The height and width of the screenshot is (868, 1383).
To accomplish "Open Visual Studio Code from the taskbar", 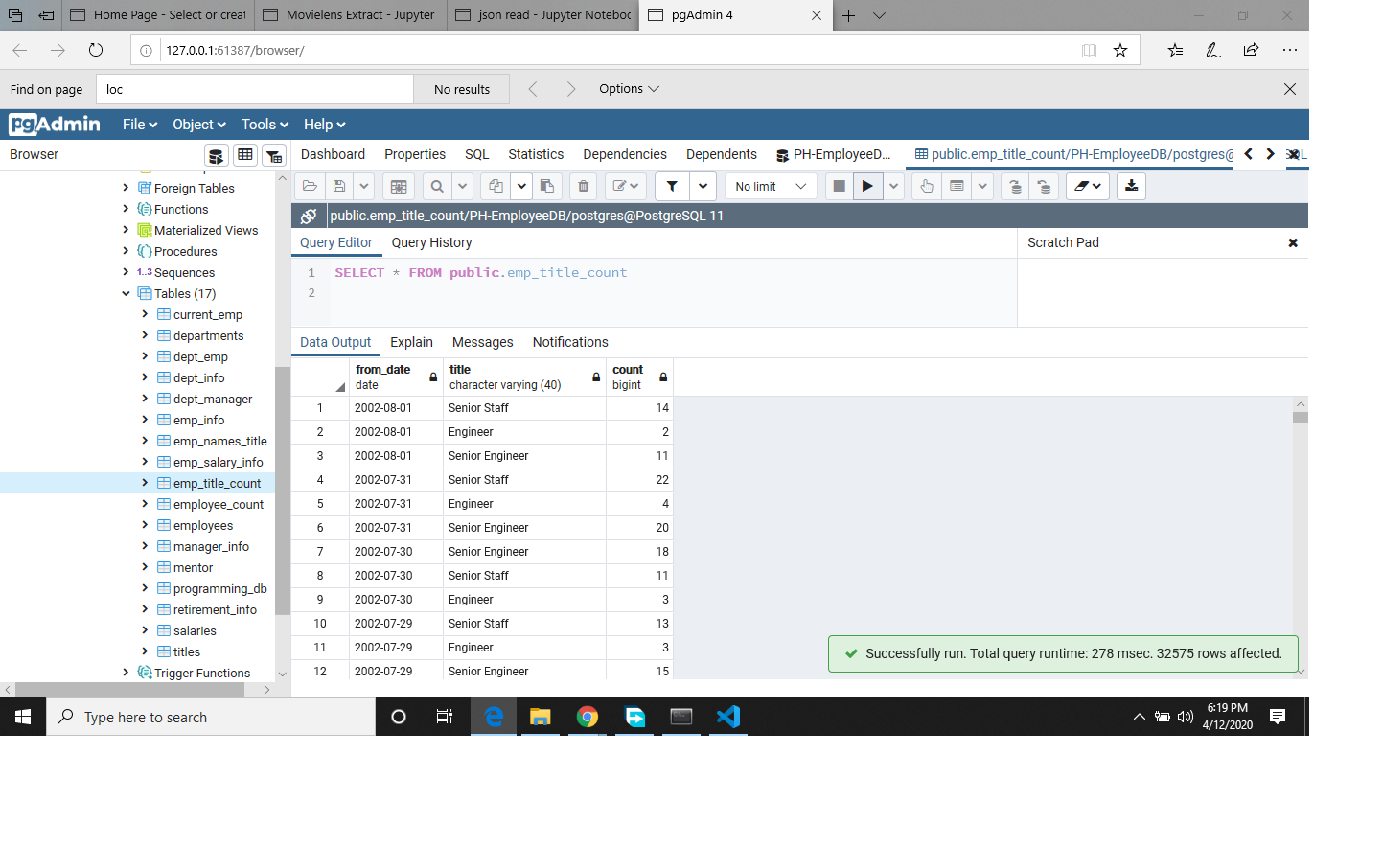I will tap(727, 717).
